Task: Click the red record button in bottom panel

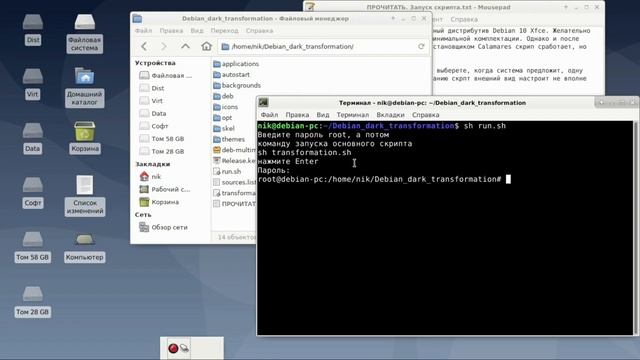Action: tap(173, 348)
